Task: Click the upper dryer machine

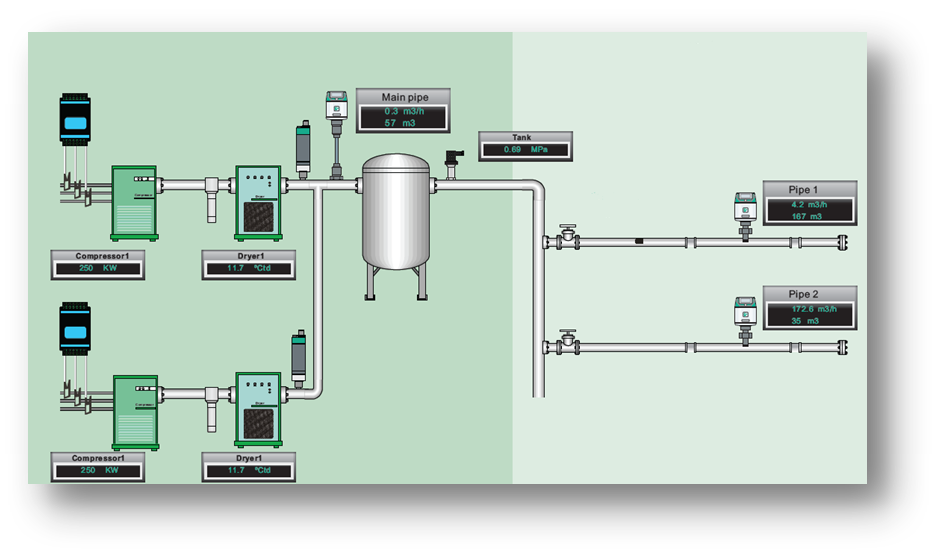Action: (258, 203)
